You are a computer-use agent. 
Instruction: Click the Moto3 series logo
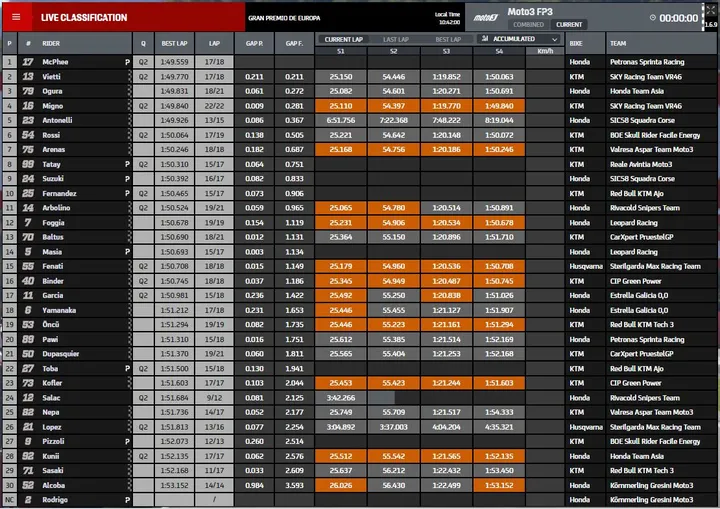(x=486, y=18)
